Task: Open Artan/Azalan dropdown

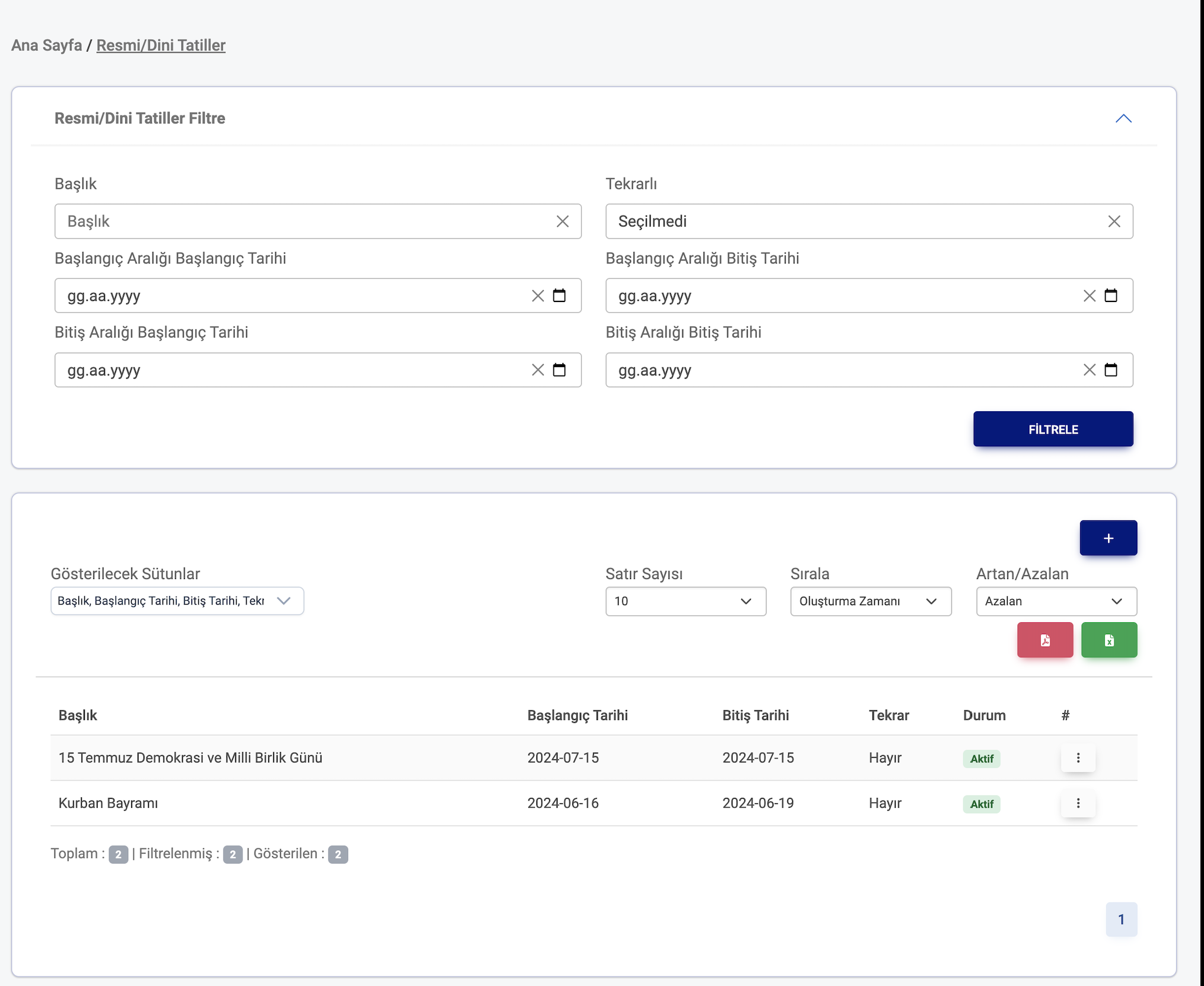Action: [1056, 601]
